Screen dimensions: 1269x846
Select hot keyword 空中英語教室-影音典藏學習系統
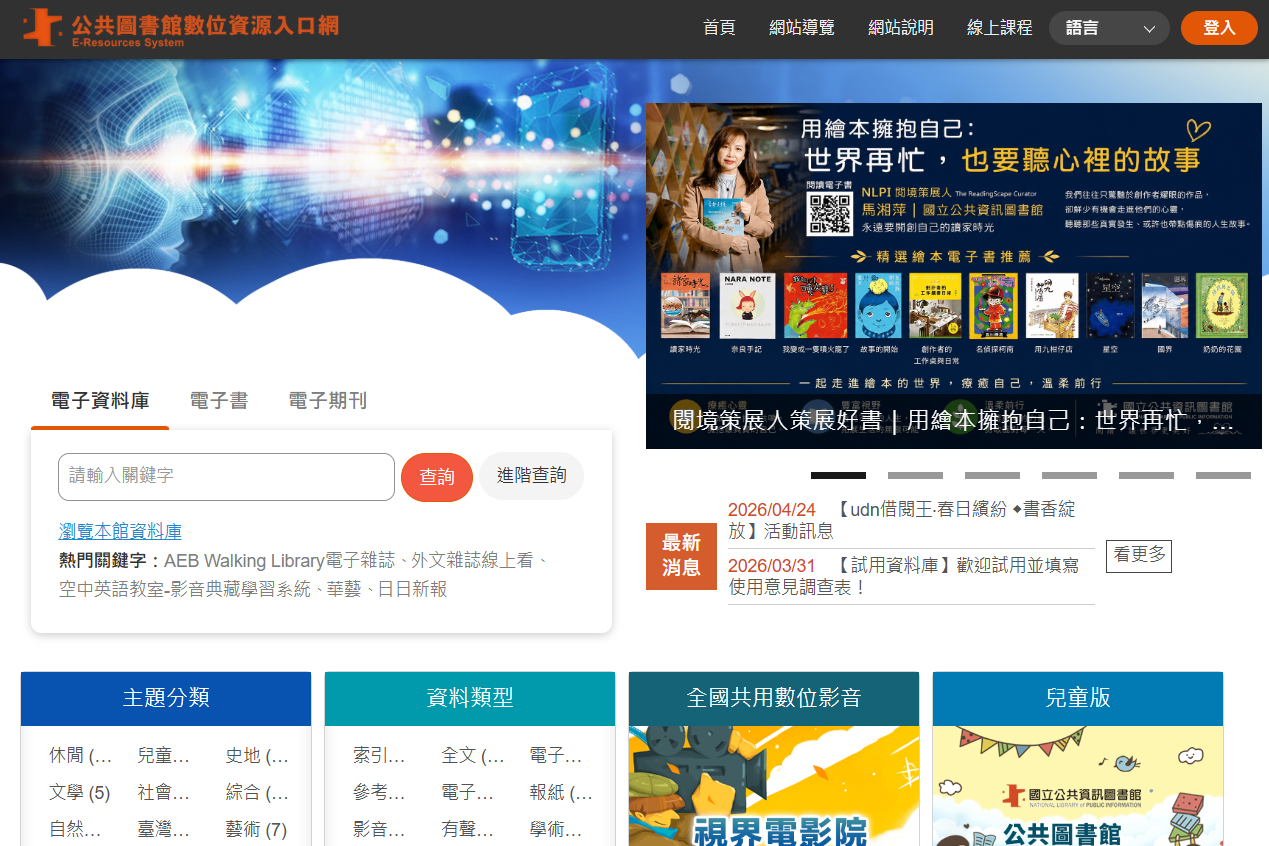point(185,589)
